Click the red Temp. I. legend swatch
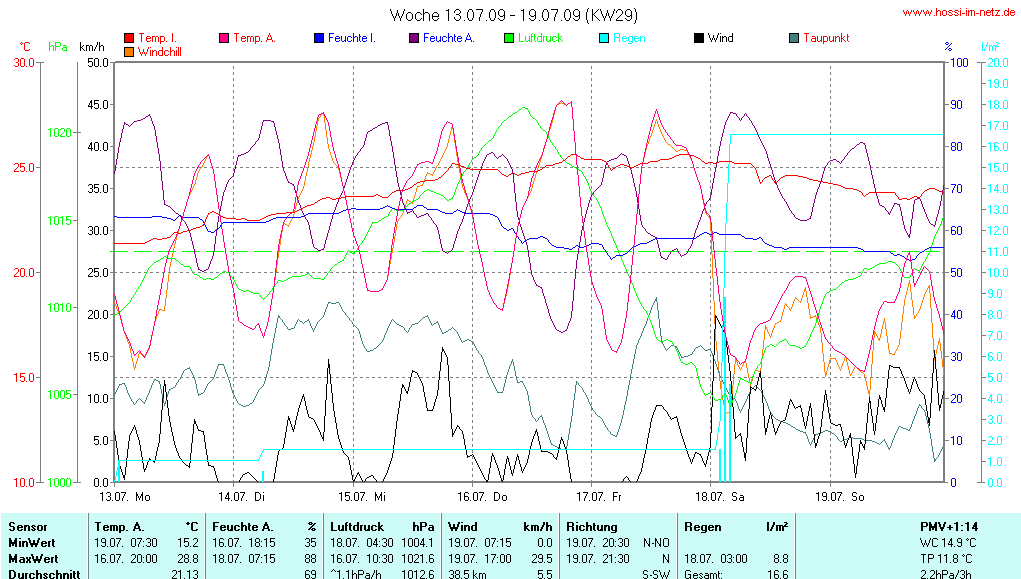The width and height of the screenshot is (1021, 579). point(129,38)
